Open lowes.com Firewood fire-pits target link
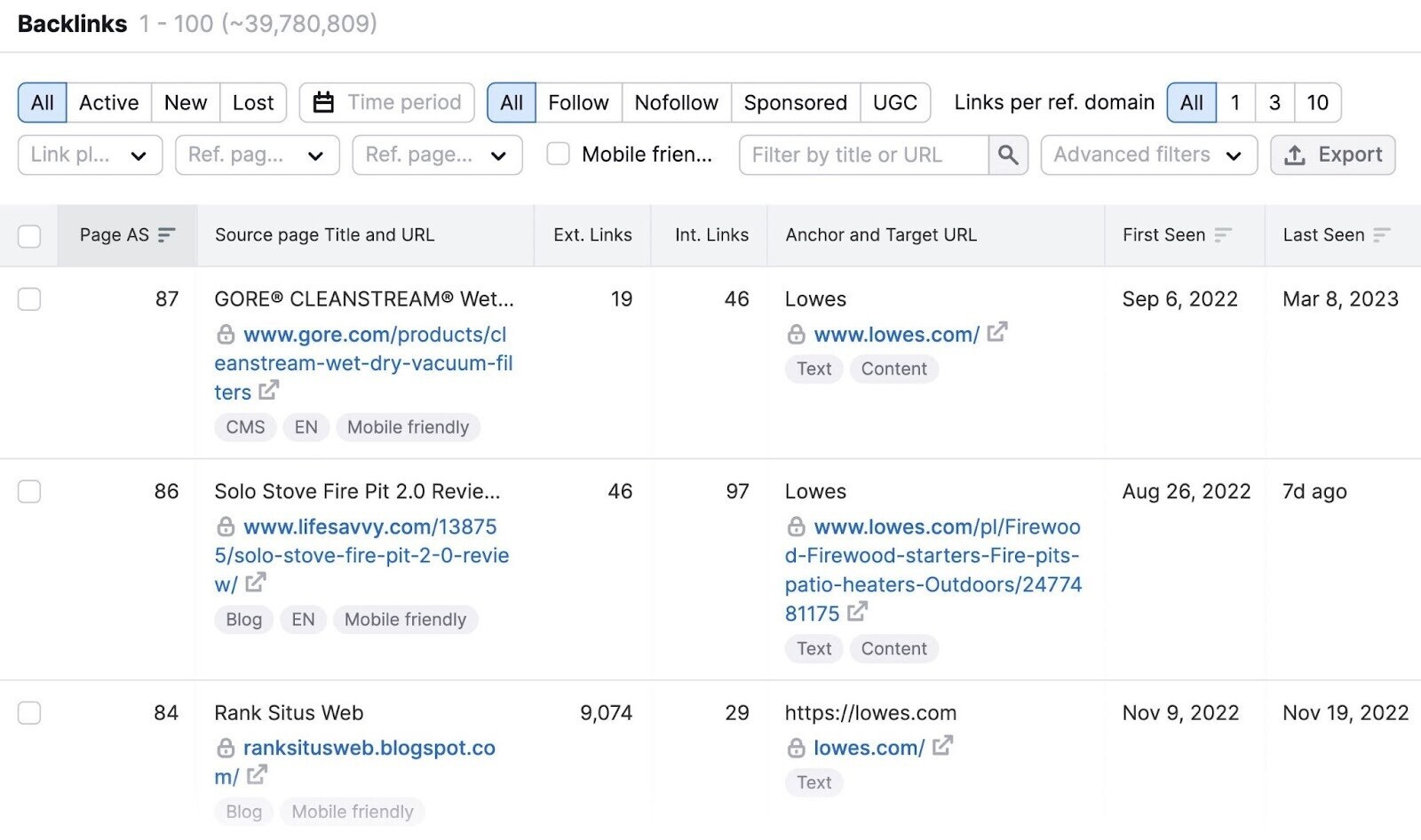Screen dimensions: 1421x840 tap(933, 570)
